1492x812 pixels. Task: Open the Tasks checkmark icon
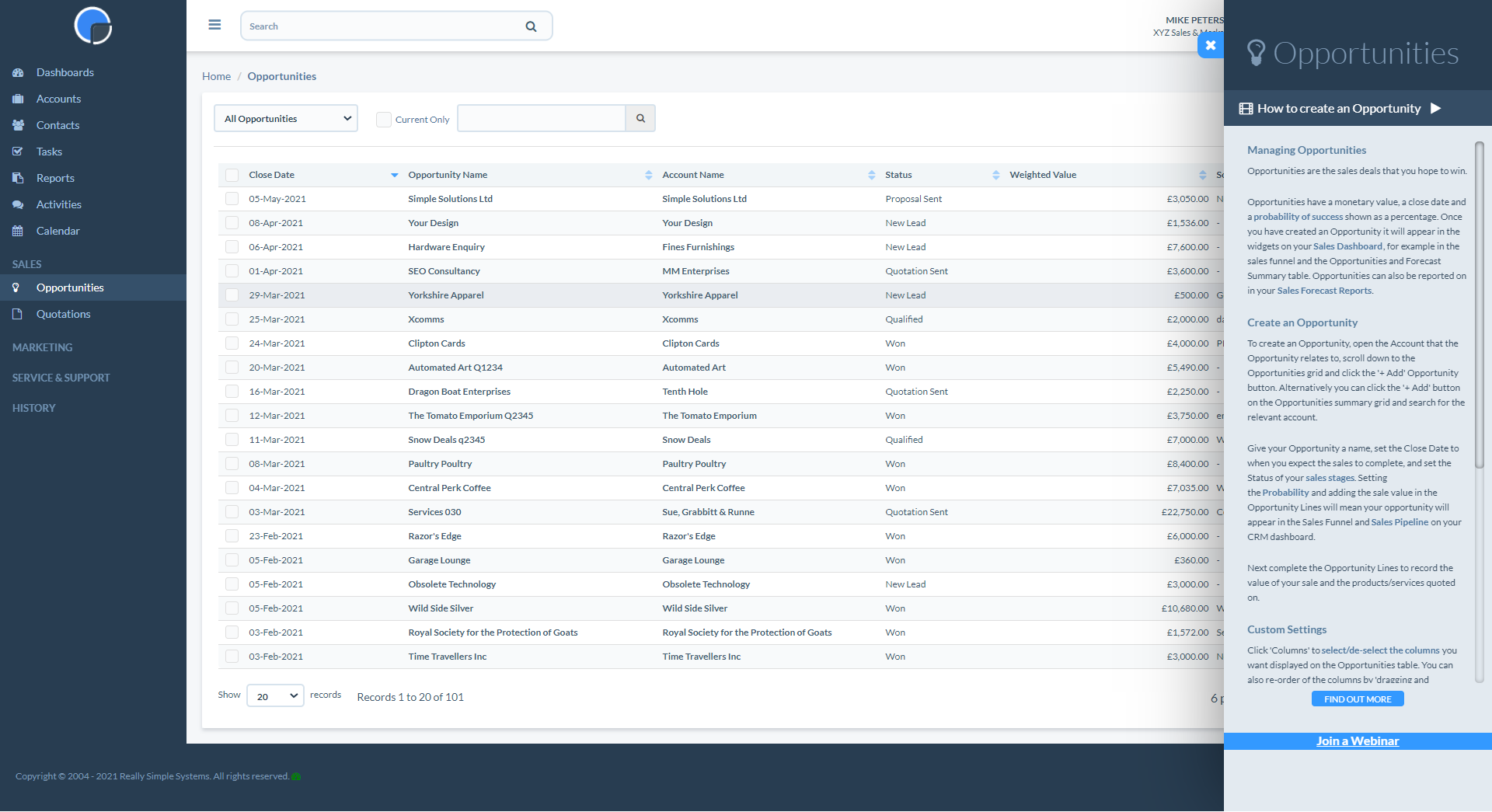18,152
